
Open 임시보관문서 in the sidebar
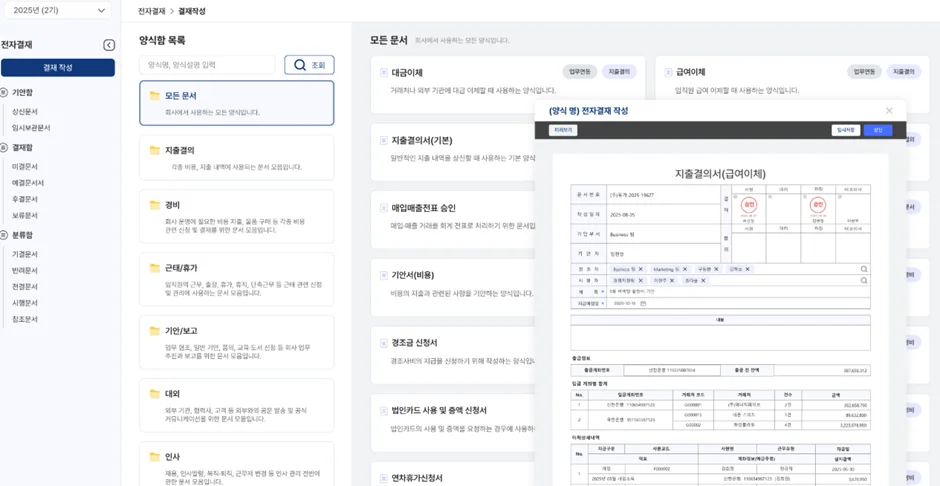pyautogui.click(x=31, y=128)
